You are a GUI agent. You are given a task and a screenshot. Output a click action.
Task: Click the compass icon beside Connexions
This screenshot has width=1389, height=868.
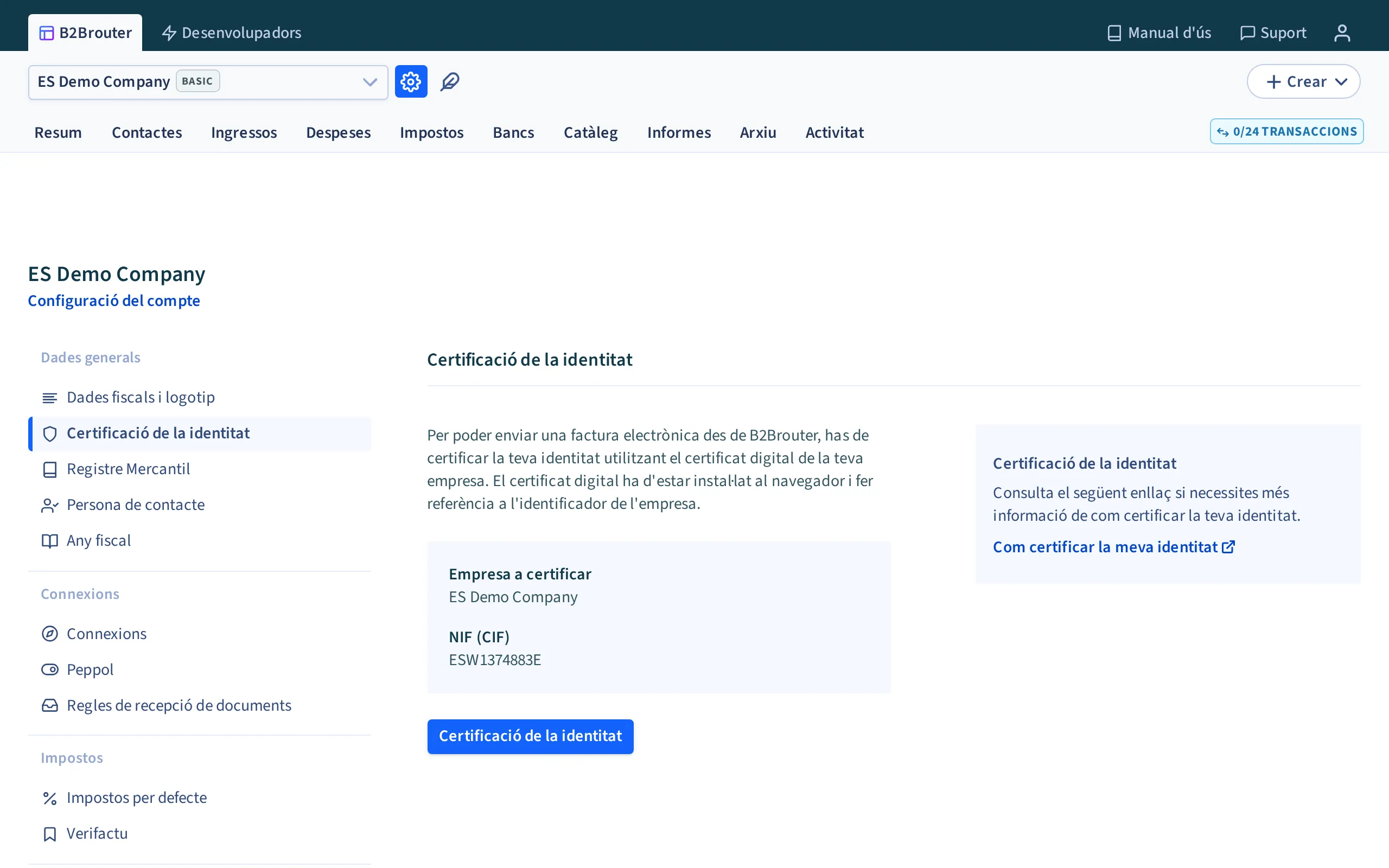click(50, 634)
